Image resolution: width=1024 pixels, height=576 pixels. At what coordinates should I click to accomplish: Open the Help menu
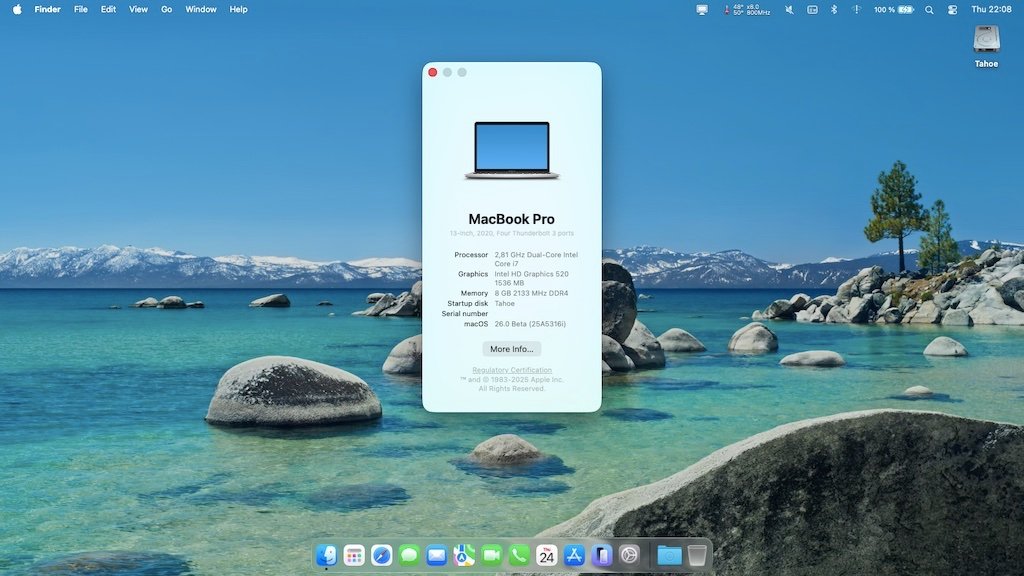coord(238,9)
